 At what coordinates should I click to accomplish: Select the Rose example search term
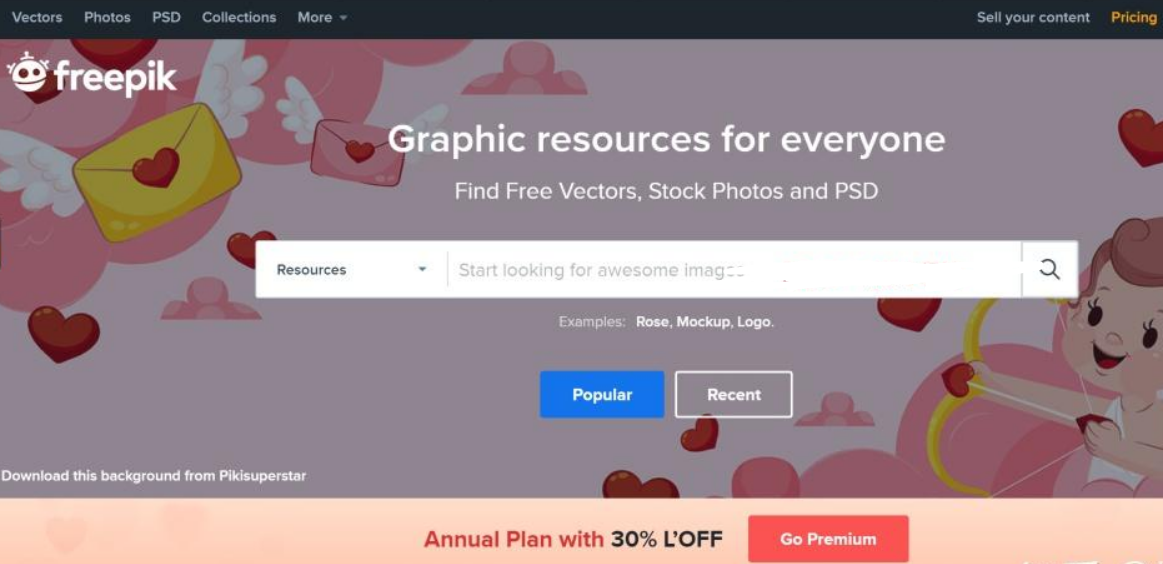(x=653, y=323)
